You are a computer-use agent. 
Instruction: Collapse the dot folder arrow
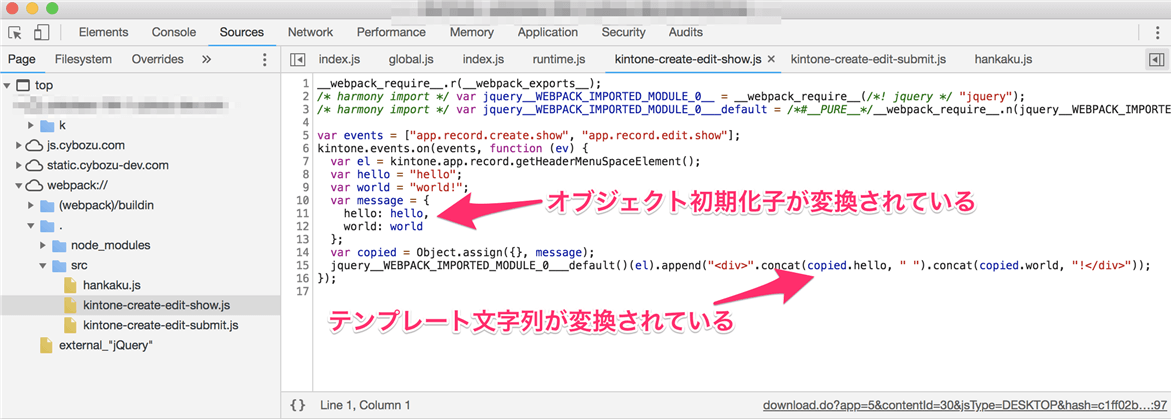coord(31,225)
